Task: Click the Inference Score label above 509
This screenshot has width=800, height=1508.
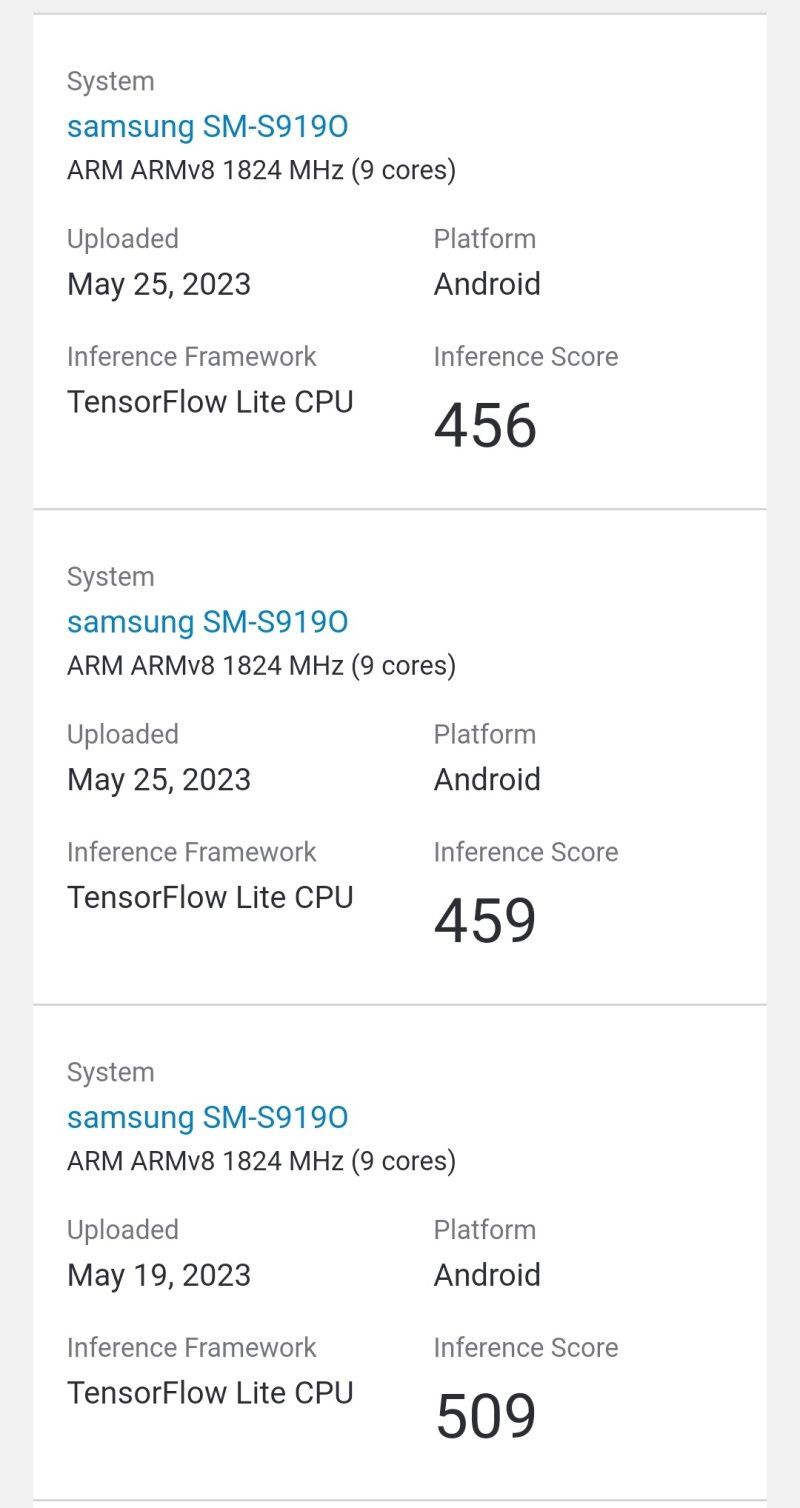Action: point(526,1348)
